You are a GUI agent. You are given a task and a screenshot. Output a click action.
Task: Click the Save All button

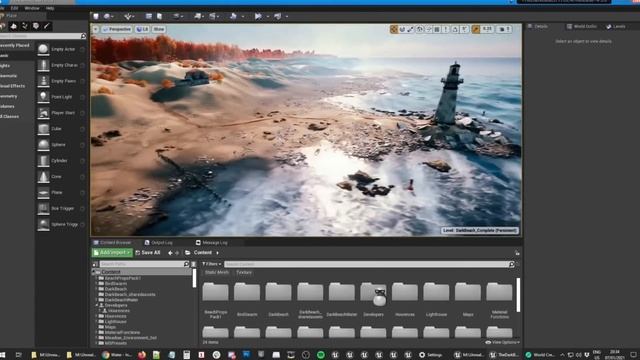148,253
